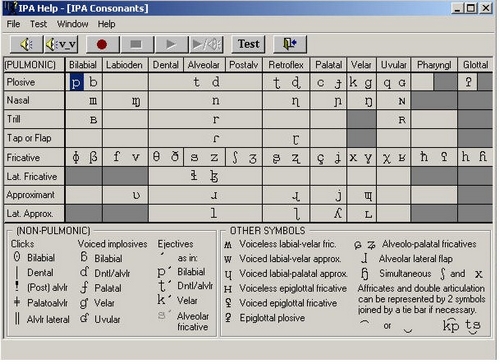Select the voiceless lateral fricative ɬ
Screen dimensions: 500x364
[x=194, y=175]
